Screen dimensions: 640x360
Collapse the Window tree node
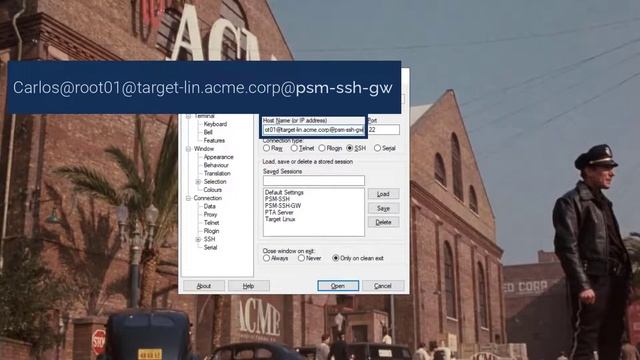(188, 149)
